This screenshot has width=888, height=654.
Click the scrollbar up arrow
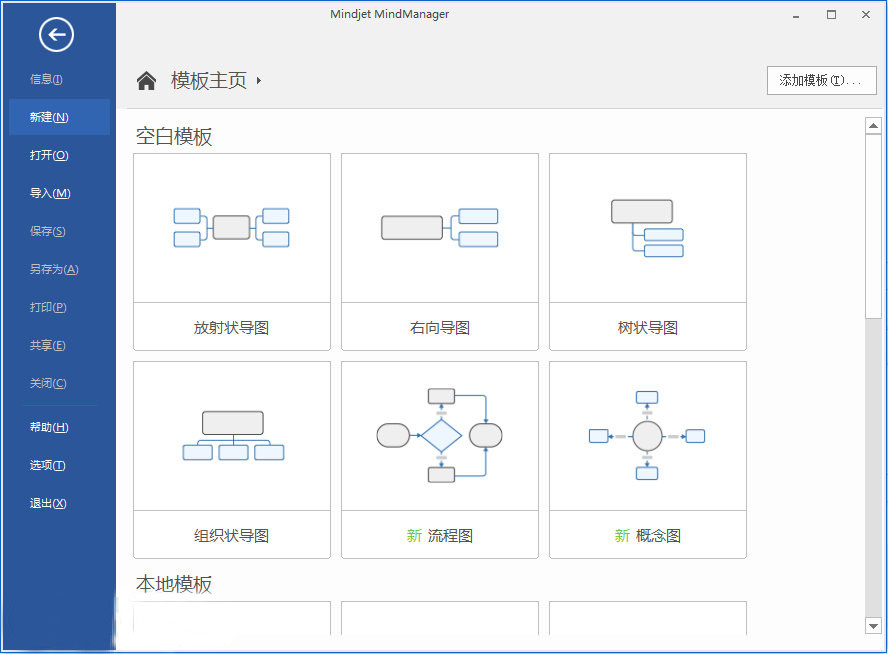point(873,126)
